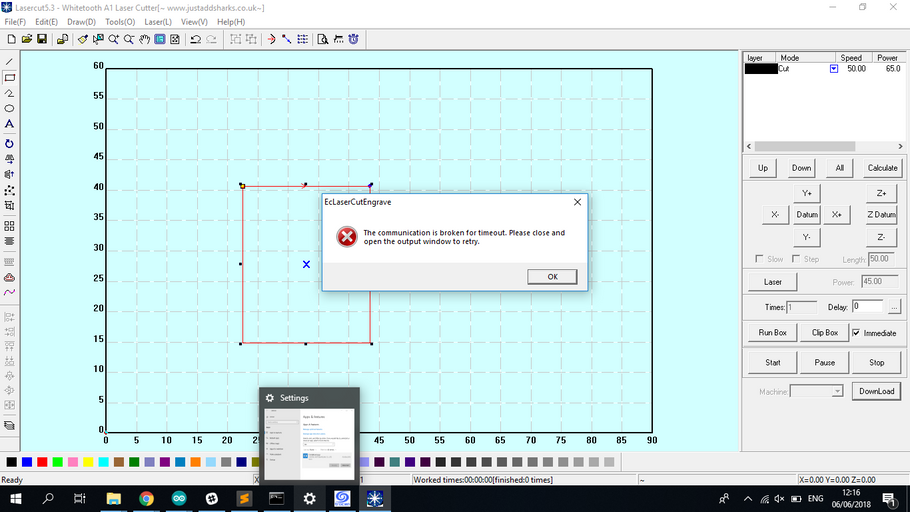Expand the Machine dropdown list
The height and width of the screenshot is (512, 910).
point(837,392)
